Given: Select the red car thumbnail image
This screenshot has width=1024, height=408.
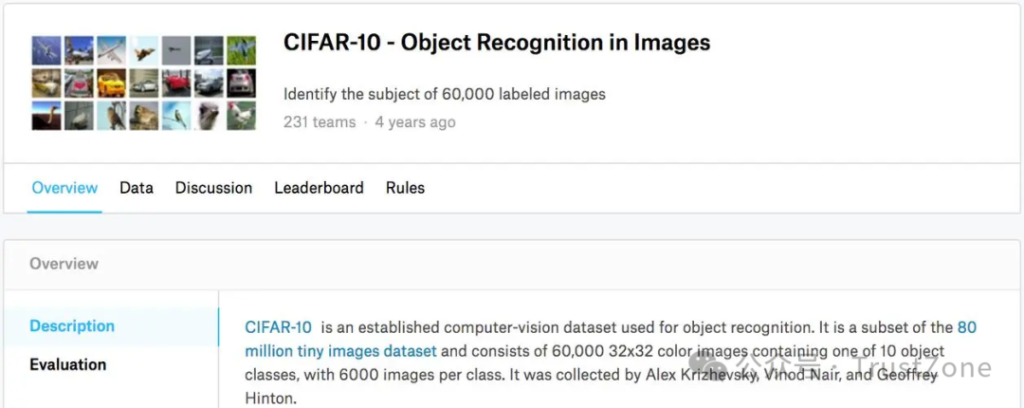Looking at the screenshot, I should [176, 83].
